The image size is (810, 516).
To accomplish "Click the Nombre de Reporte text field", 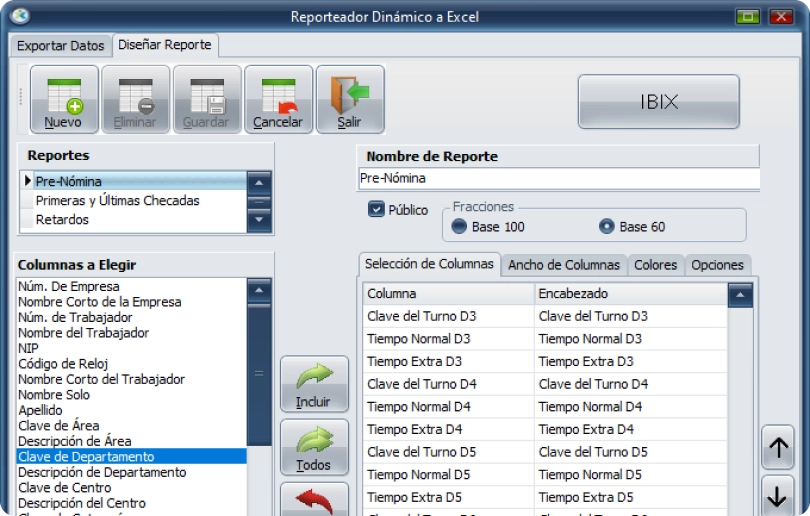I will (x=557, y=179).
